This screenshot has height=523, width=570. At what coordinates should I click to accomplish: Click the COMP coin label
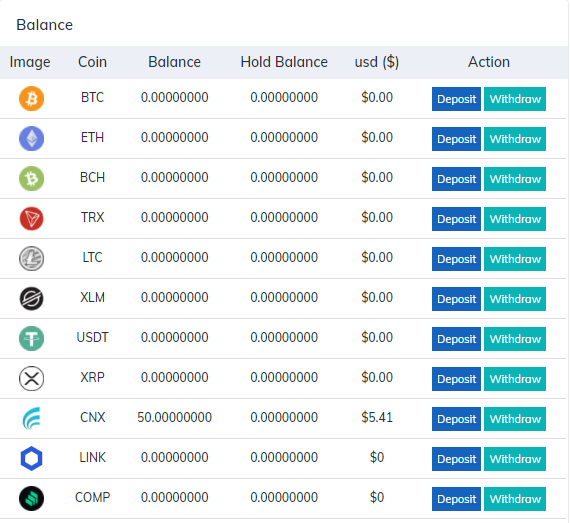click(92, 497)
